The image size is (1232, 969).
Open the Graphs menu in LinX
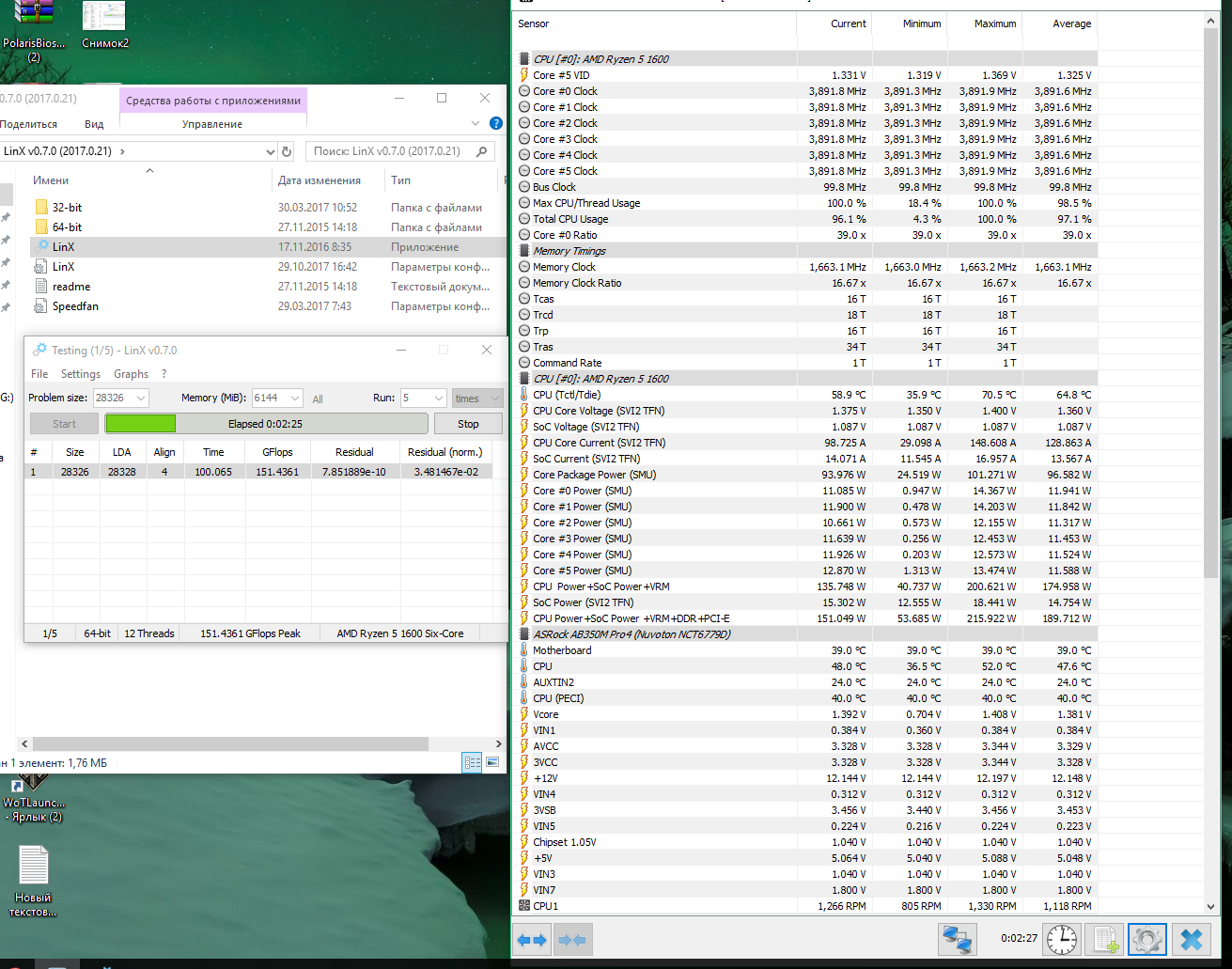click(x=131, y=374)
